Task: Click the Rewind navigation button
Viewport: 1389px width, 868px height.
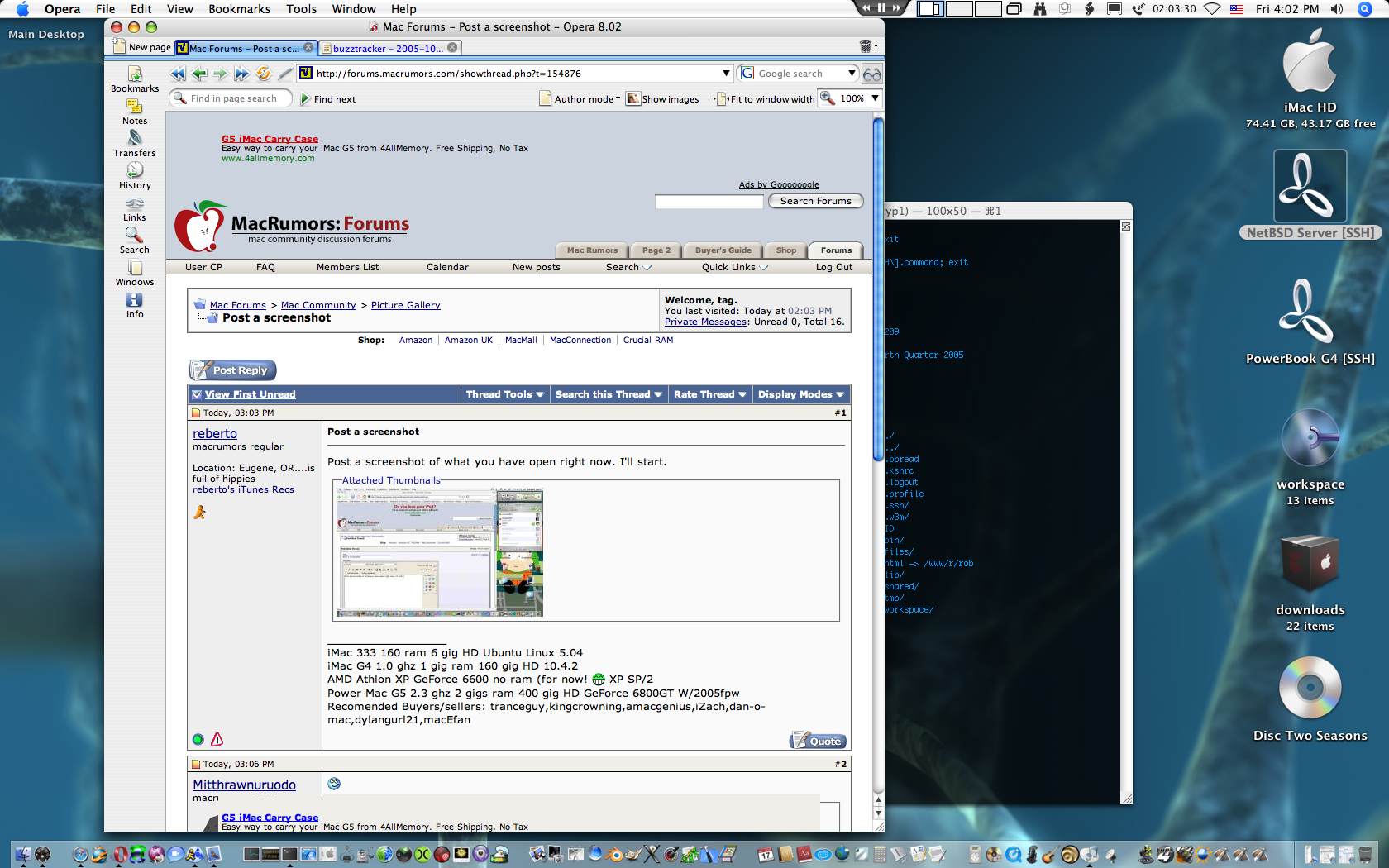Action: 179,74
